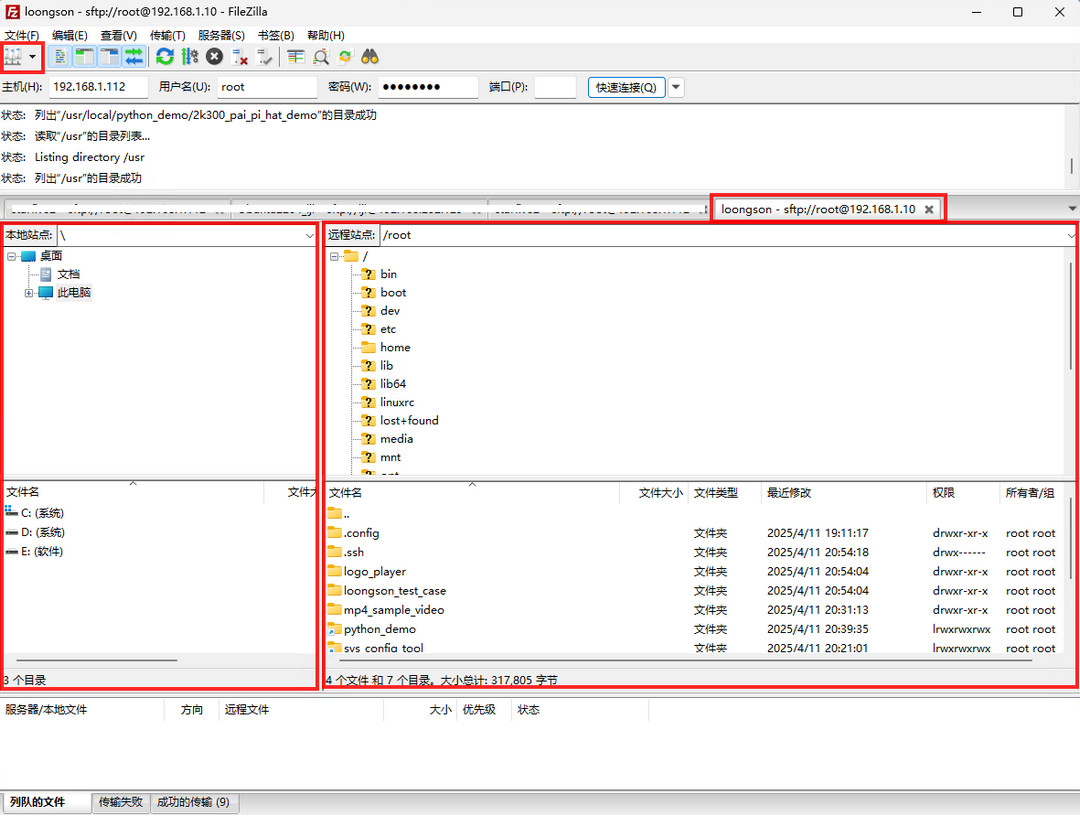Open the 书签(B) menu

pyautogui.click(x=276, y=35)
